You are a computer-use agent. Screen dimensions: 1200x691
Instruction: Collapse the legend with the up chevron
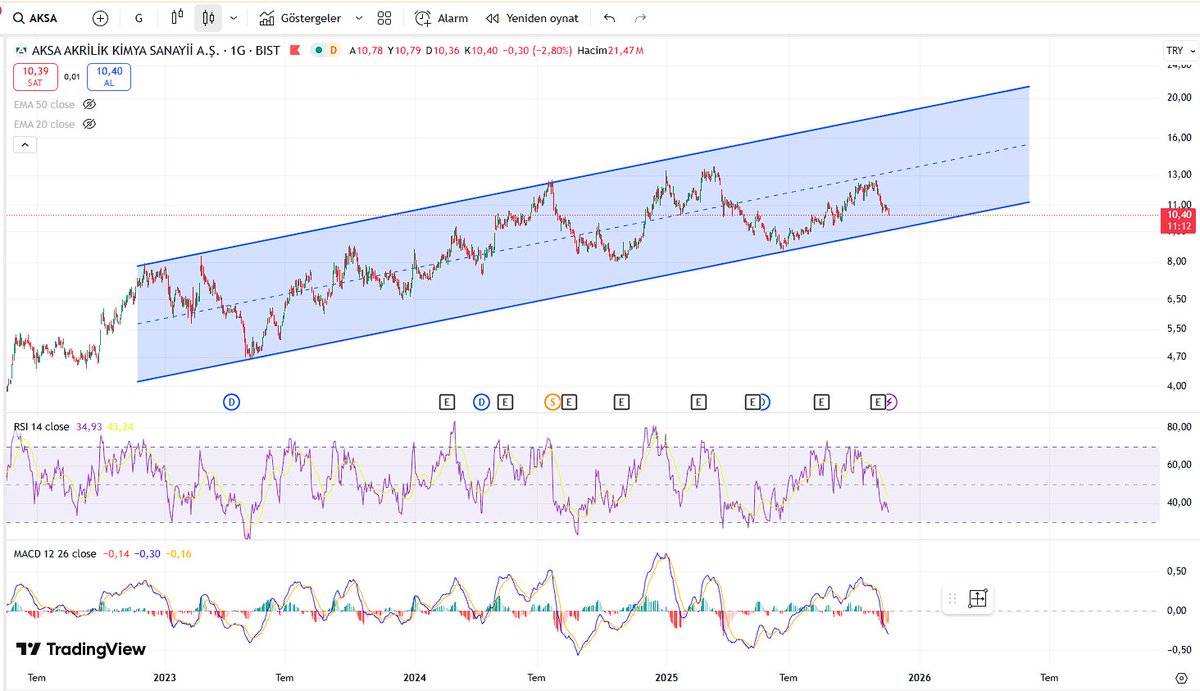pos(24,144)
